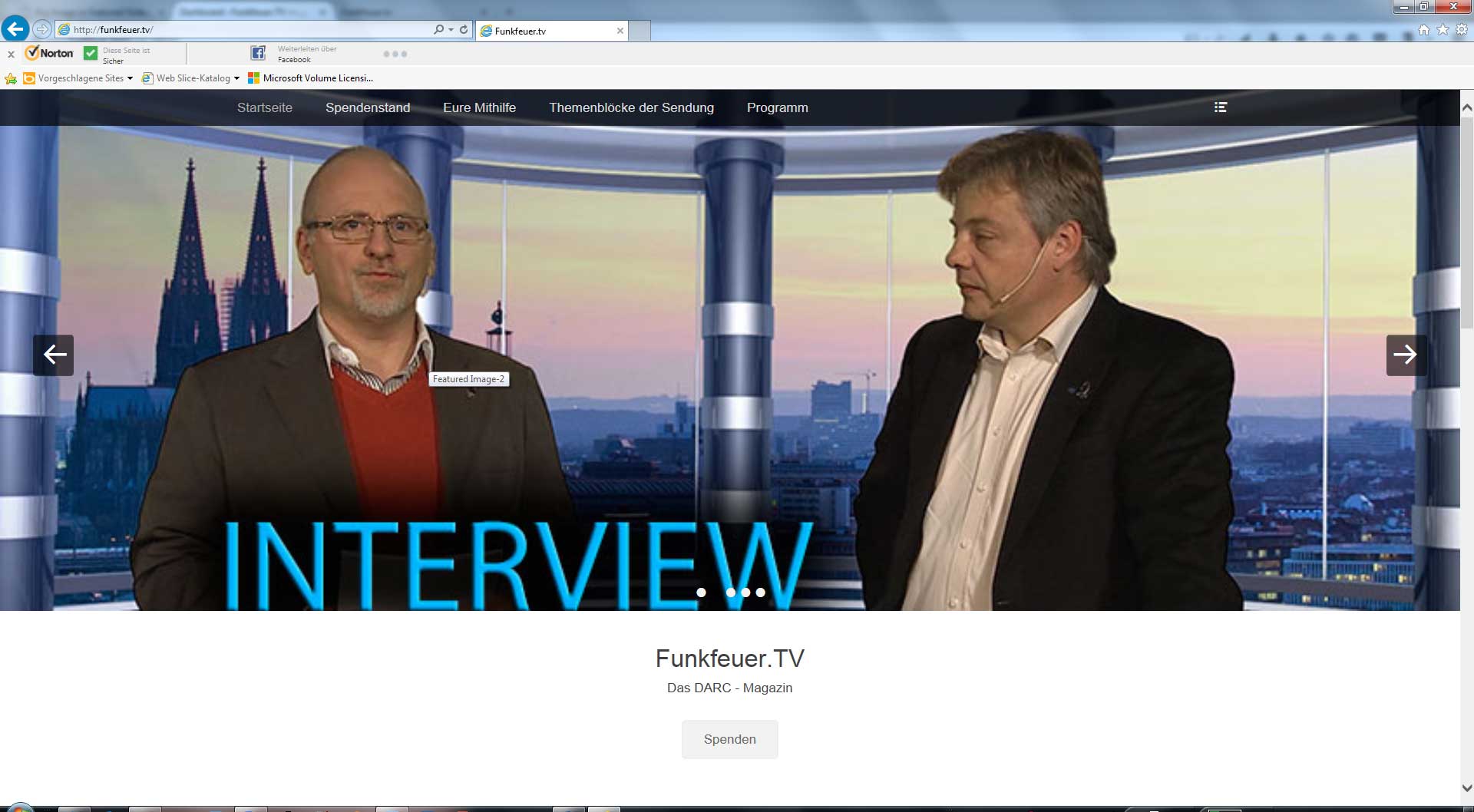Viewport: 1474px width, 812px height.
Task: Open the Norton toolbar three-dots overflow
Action: pos(395,54)
